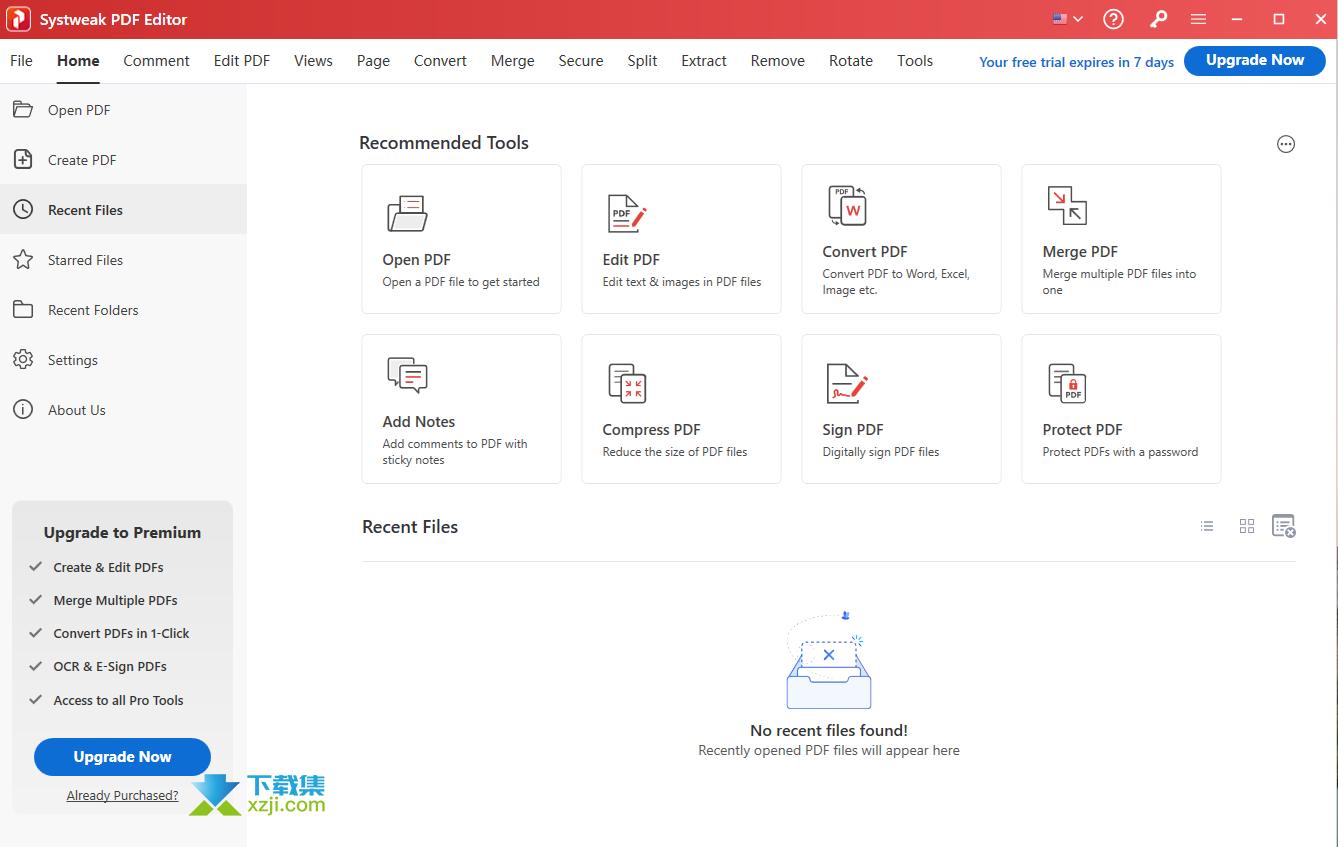Viewport: 1338px width, 847px height.
Task: Switch to the Extract tab
Action: (704, 61)
